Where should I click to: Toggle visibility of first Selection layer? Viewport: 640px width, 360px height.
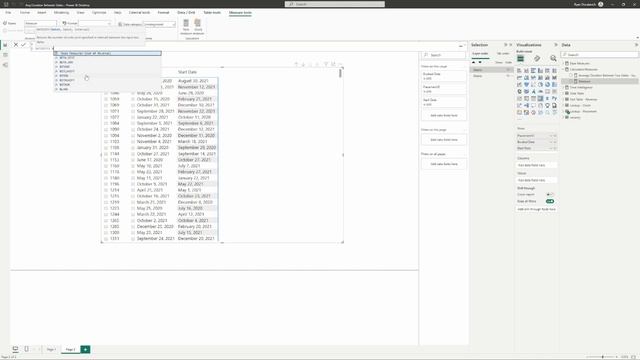coord(508,70)
